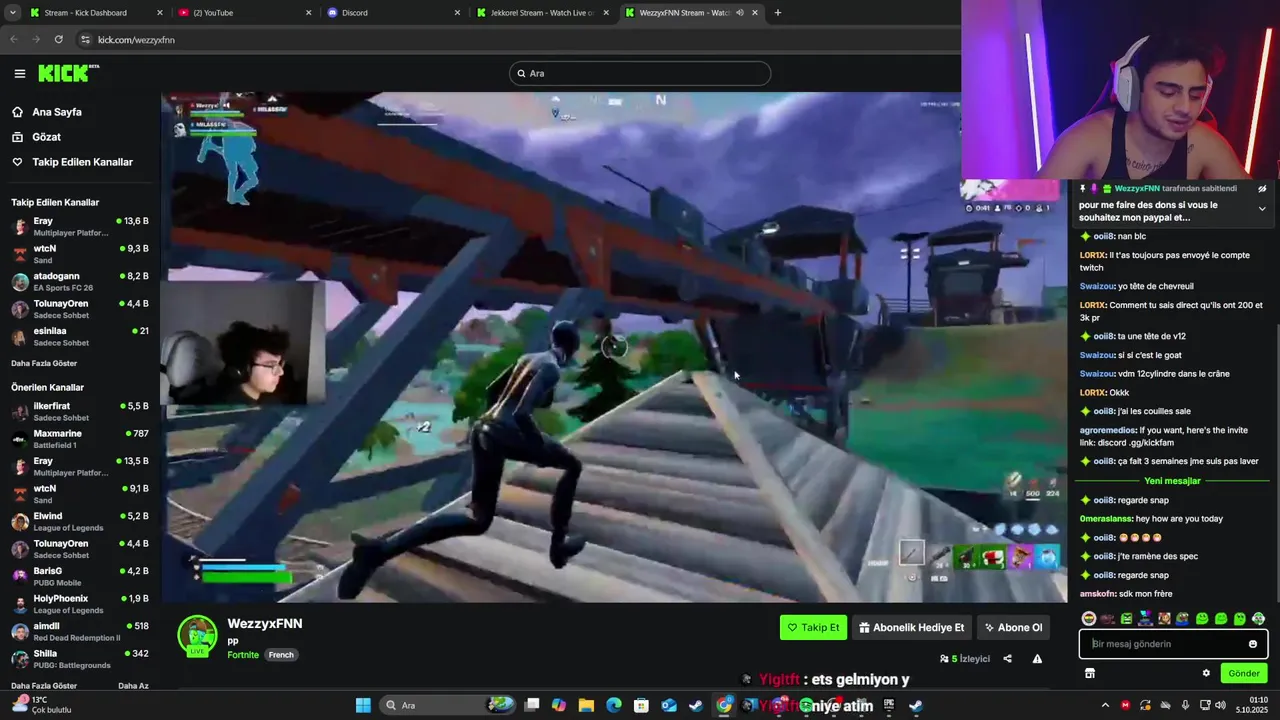Click Abonelik Hediye Et gift button
1280x720 pixels.
point(911,628)
